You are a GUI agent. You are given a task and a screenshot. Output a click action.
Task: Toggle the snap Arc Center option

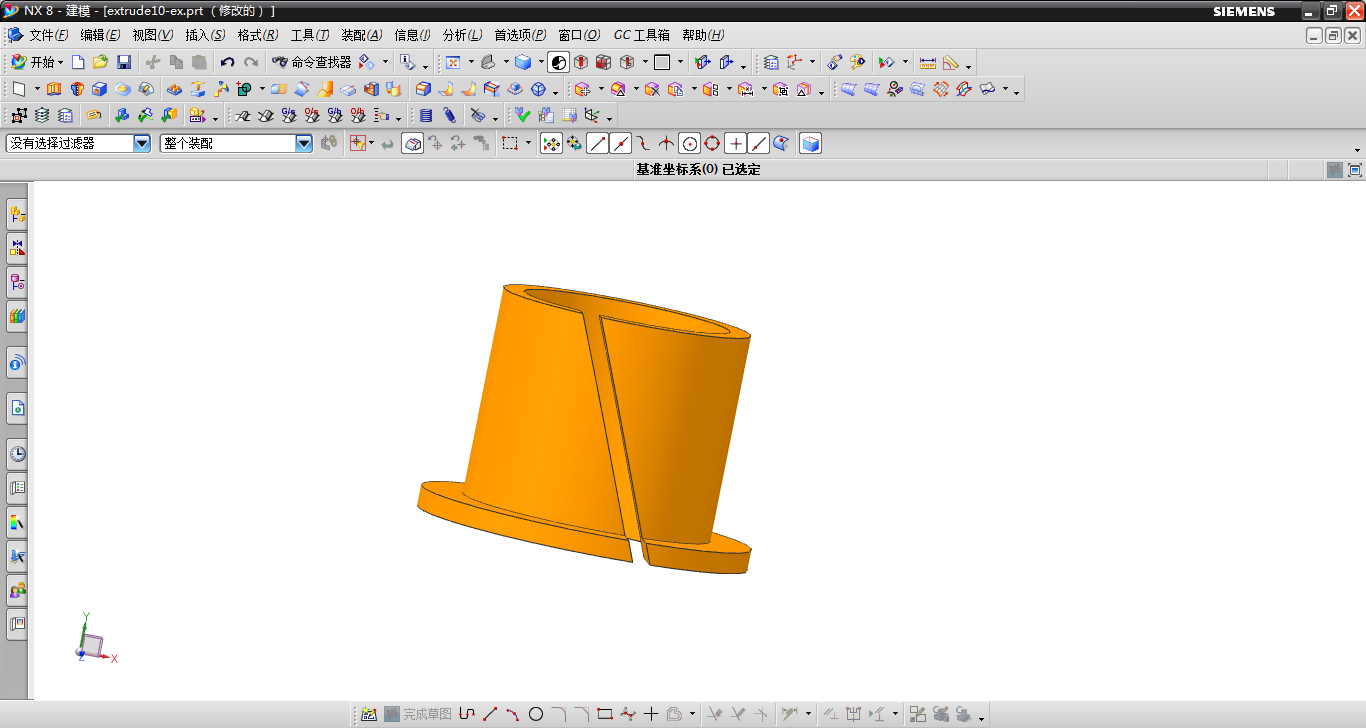[x=689, y=143]
